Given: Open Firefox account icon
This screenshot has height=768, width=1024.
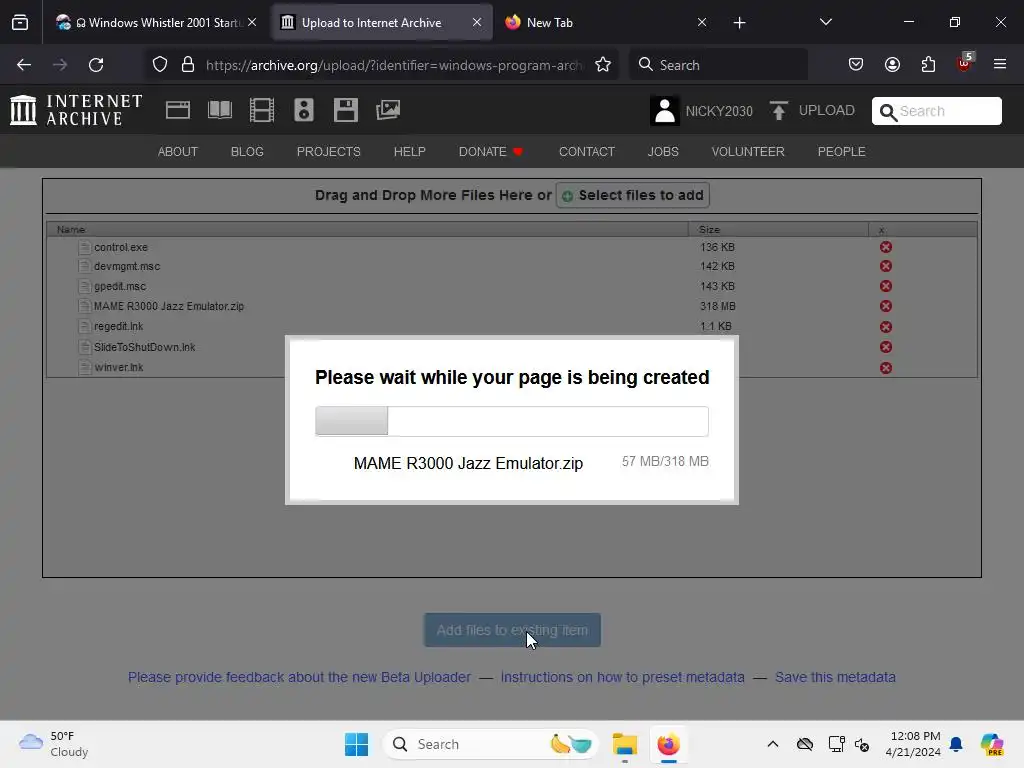Looking at the screenshot, I should 892,65.
